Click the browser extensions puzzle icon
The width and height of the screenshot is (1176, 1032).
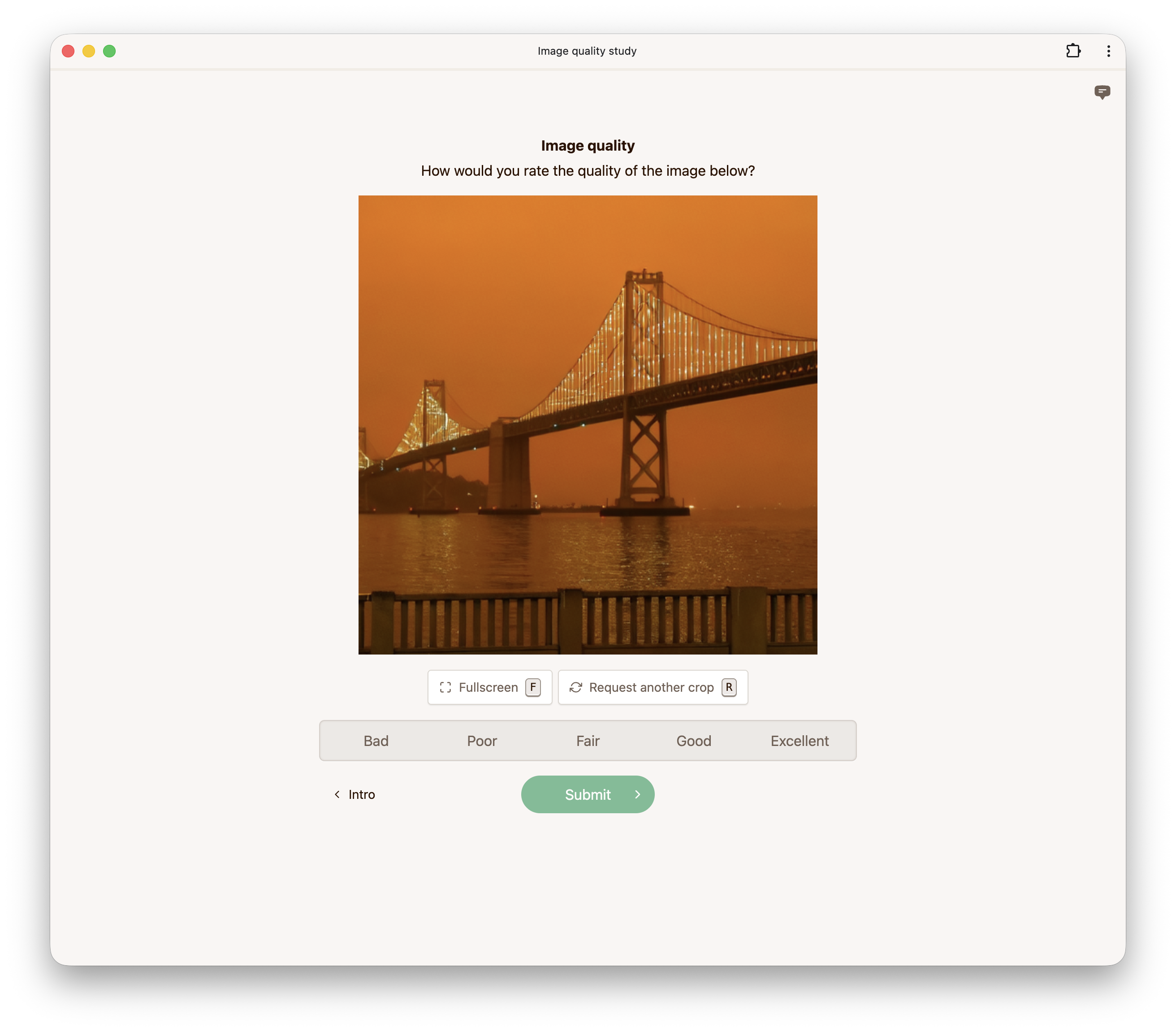coord(1073,51)
